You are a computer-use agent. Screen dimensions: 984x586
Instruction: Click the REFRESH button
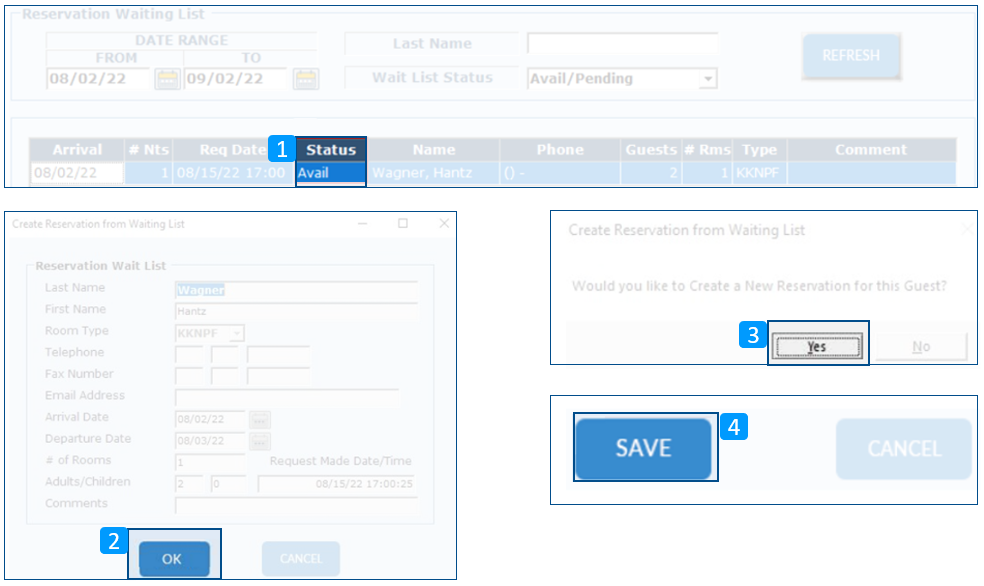851,56
